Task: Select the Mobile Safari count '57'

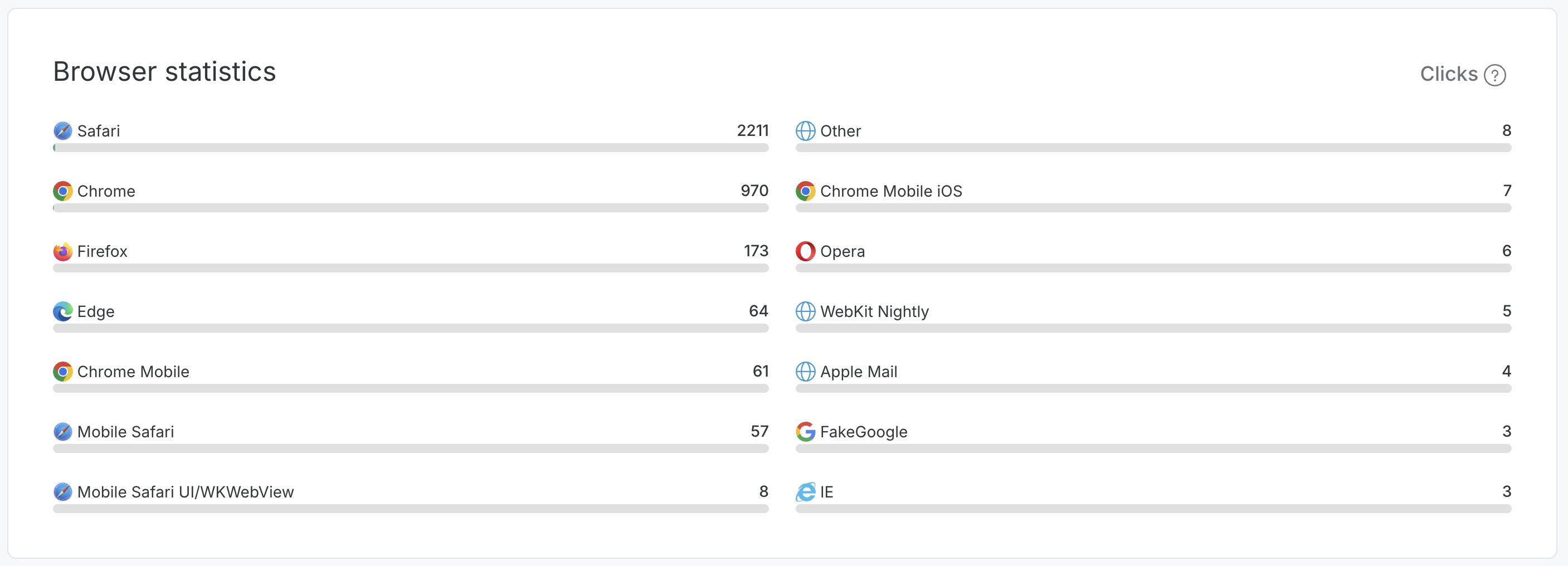Action: 759,431
